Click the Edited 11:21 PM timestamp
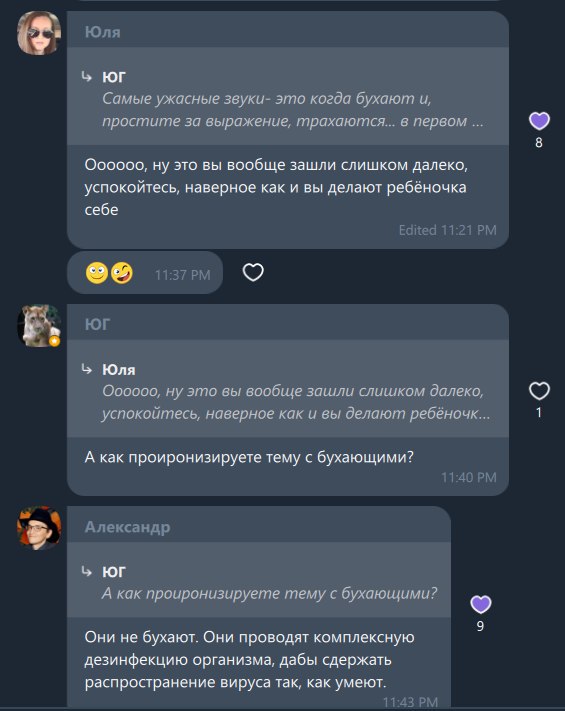Viewport: 565px width, 711px height. pyautogui.click(x=447, y=230)
